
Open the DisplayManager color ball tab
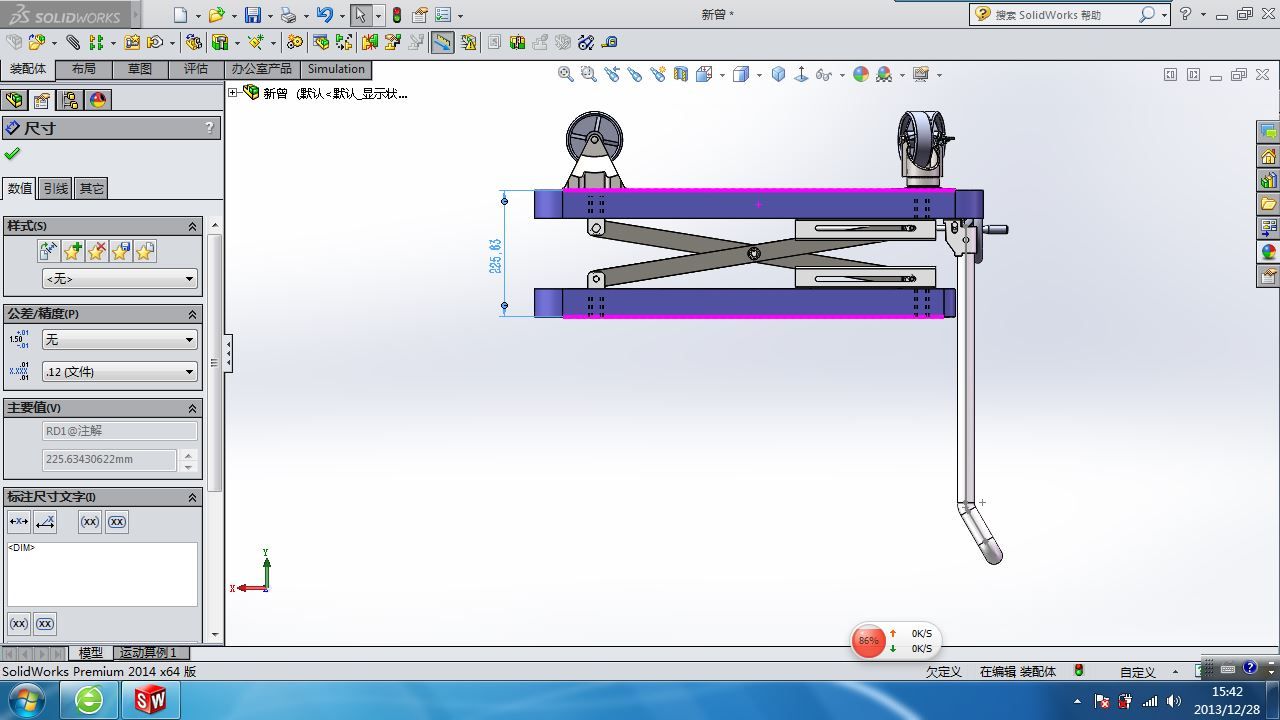click(98, 100)
